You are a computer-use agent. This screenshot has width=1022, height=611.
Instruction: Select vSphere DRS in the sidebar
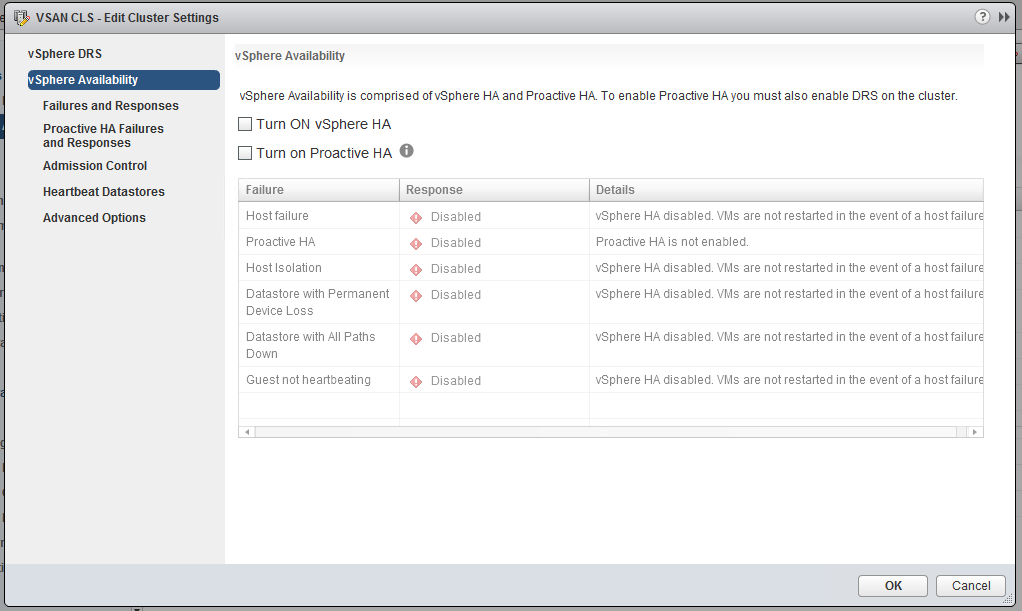point(65,53)
